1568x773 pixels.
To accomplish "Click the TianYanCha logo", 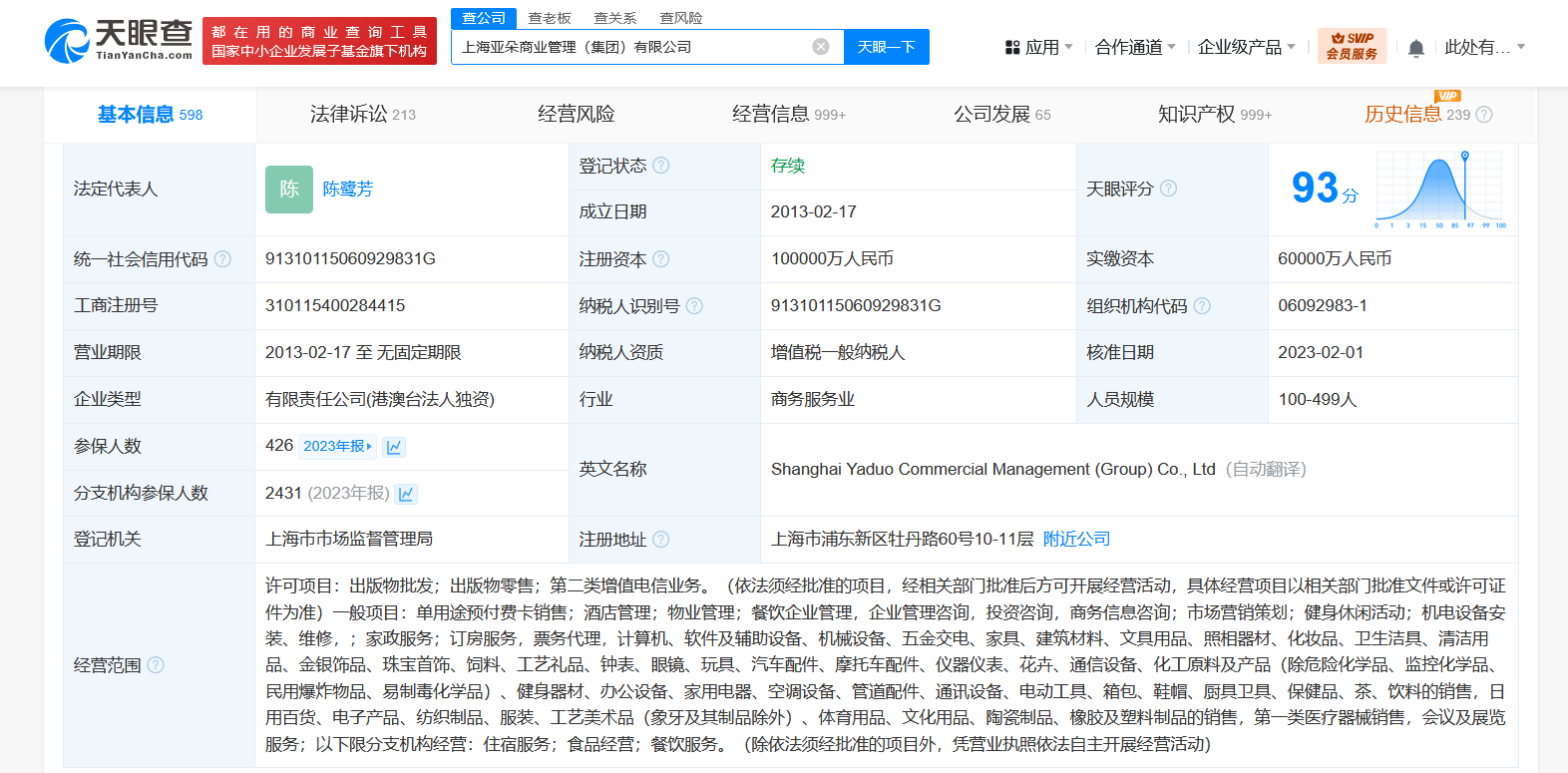I will pos(118,40).
